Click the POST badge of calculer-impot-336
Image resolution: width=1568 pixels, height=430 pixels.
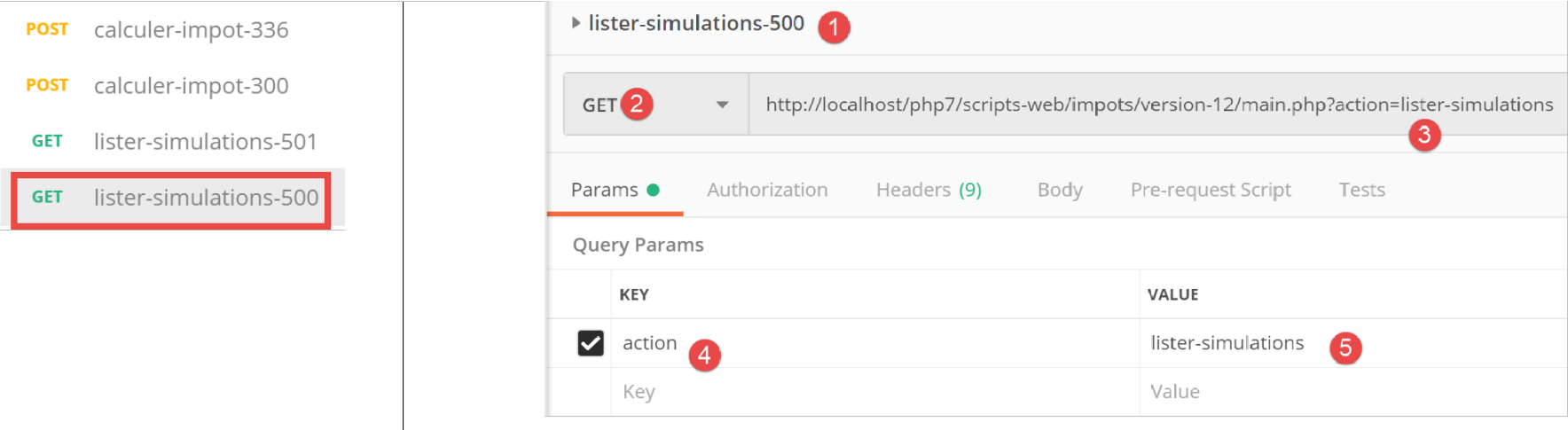point(47,29)
